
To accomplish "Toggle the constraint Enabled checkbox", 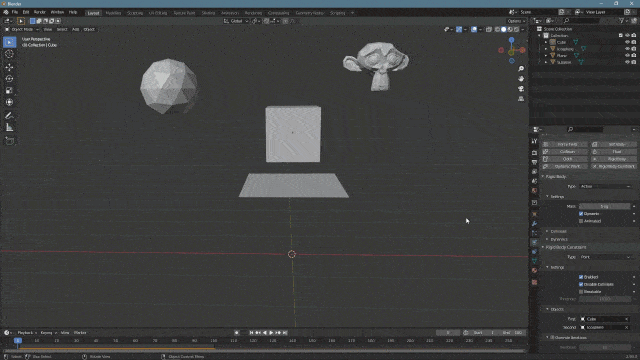I will click(581, 277).
